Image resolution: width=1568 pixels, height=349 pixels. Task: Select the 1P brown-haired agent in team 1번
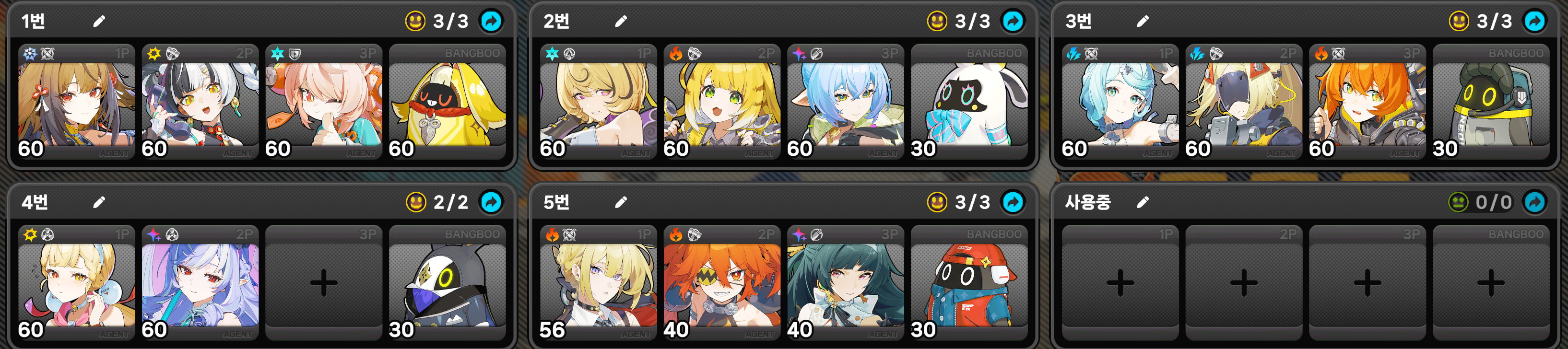pyautogui.click(x=77, y=102)
